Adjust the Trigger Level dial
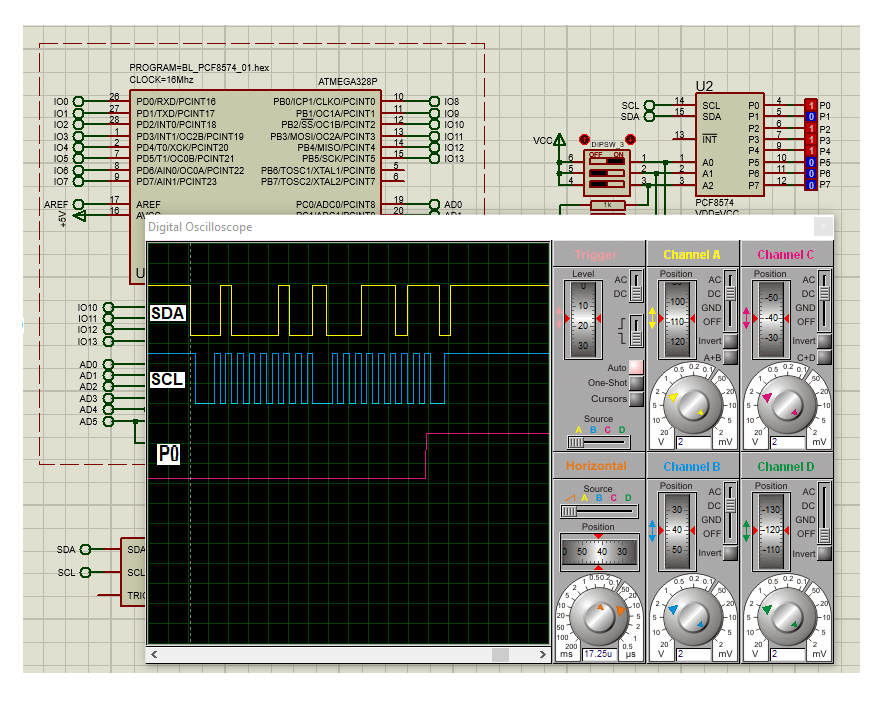880x726 pixels. point(583,318)
